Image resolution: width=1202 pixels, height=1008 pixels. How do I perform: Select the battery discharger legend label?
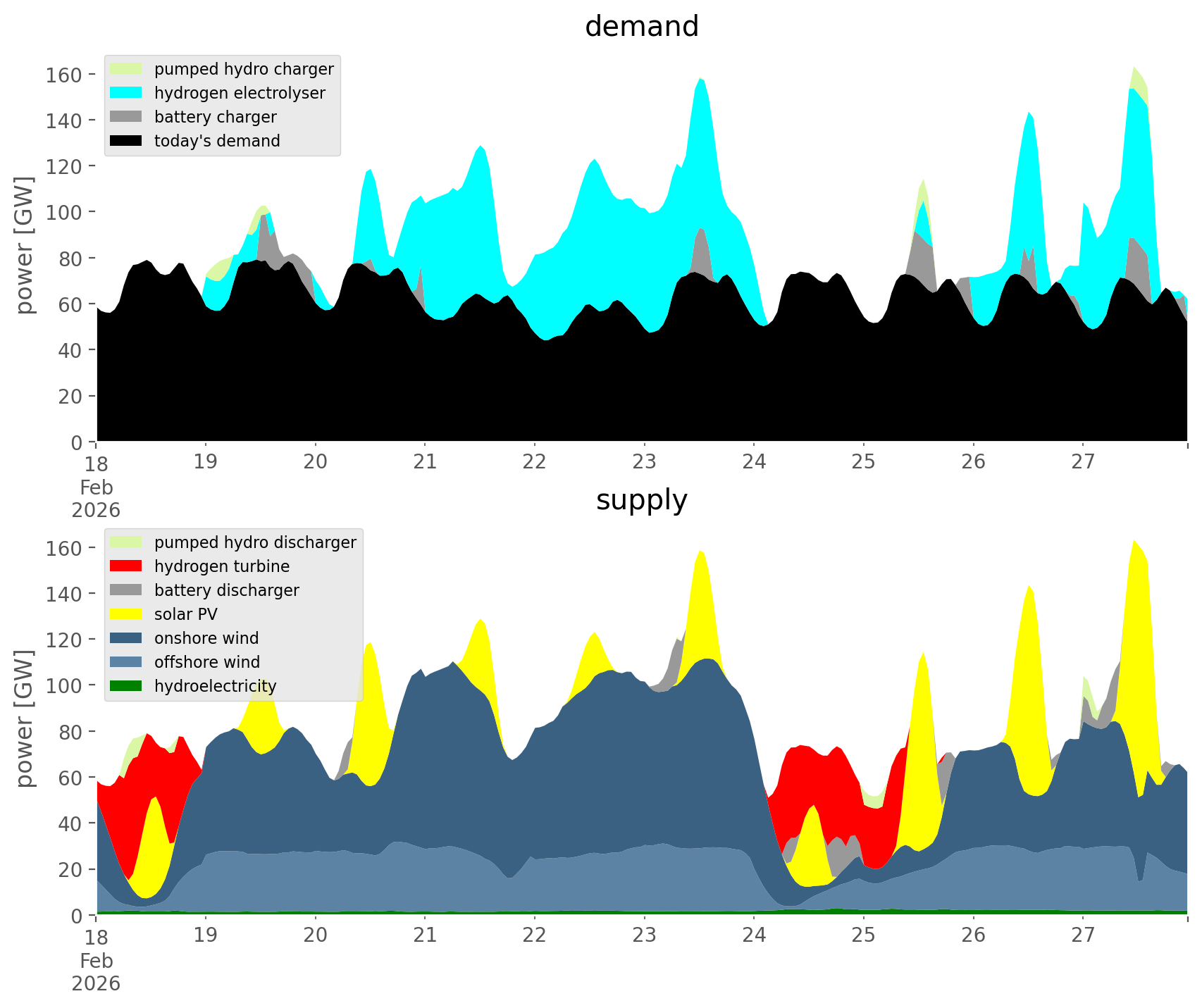(226, 590)
